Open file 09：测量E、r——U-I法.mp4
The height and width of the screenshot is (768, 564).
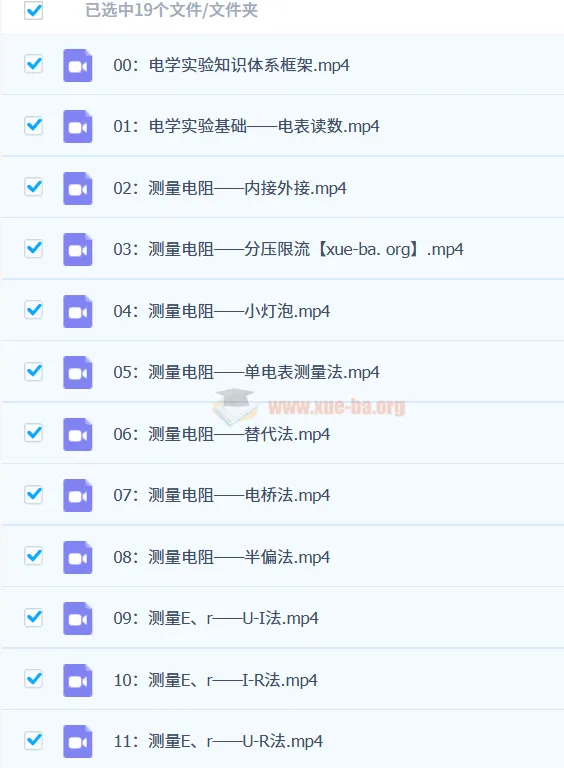coord(216,618)
